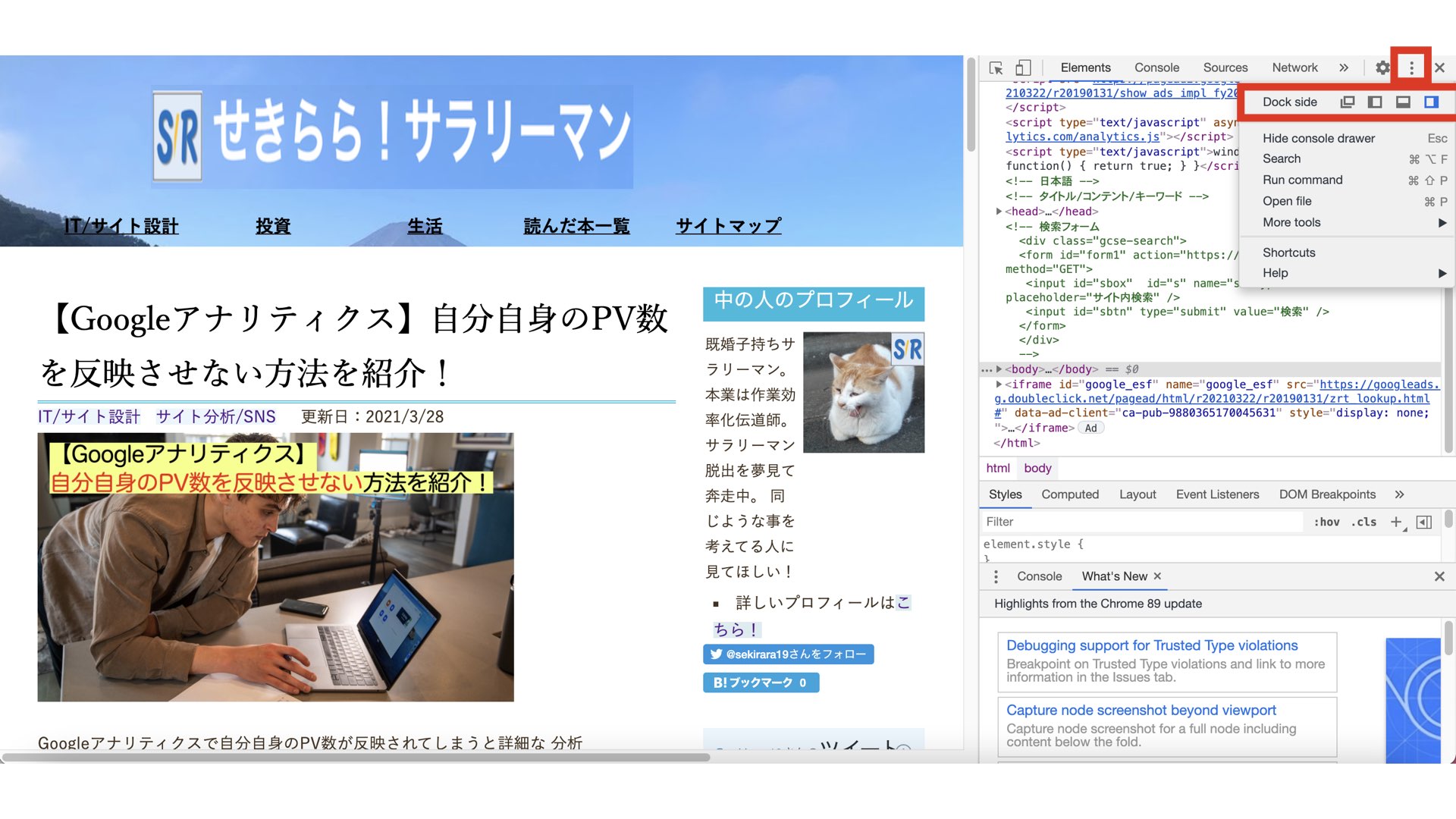
Task: Focus the styles Filter field
Action: tap(1142, 522)
